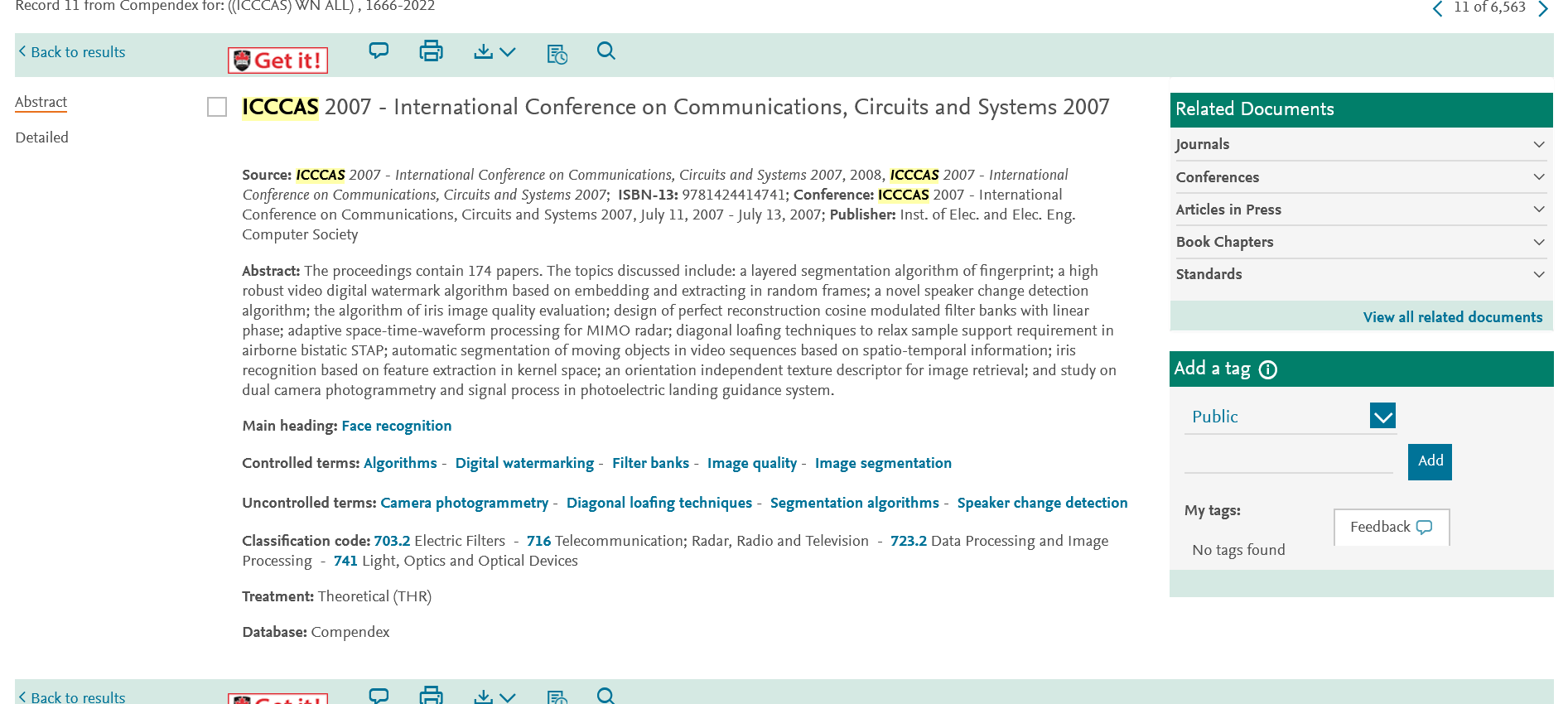Click the Camera photogrammetry uncontrolled term
The width and height of the screenshot is (1568, 704).
[464, 503]
